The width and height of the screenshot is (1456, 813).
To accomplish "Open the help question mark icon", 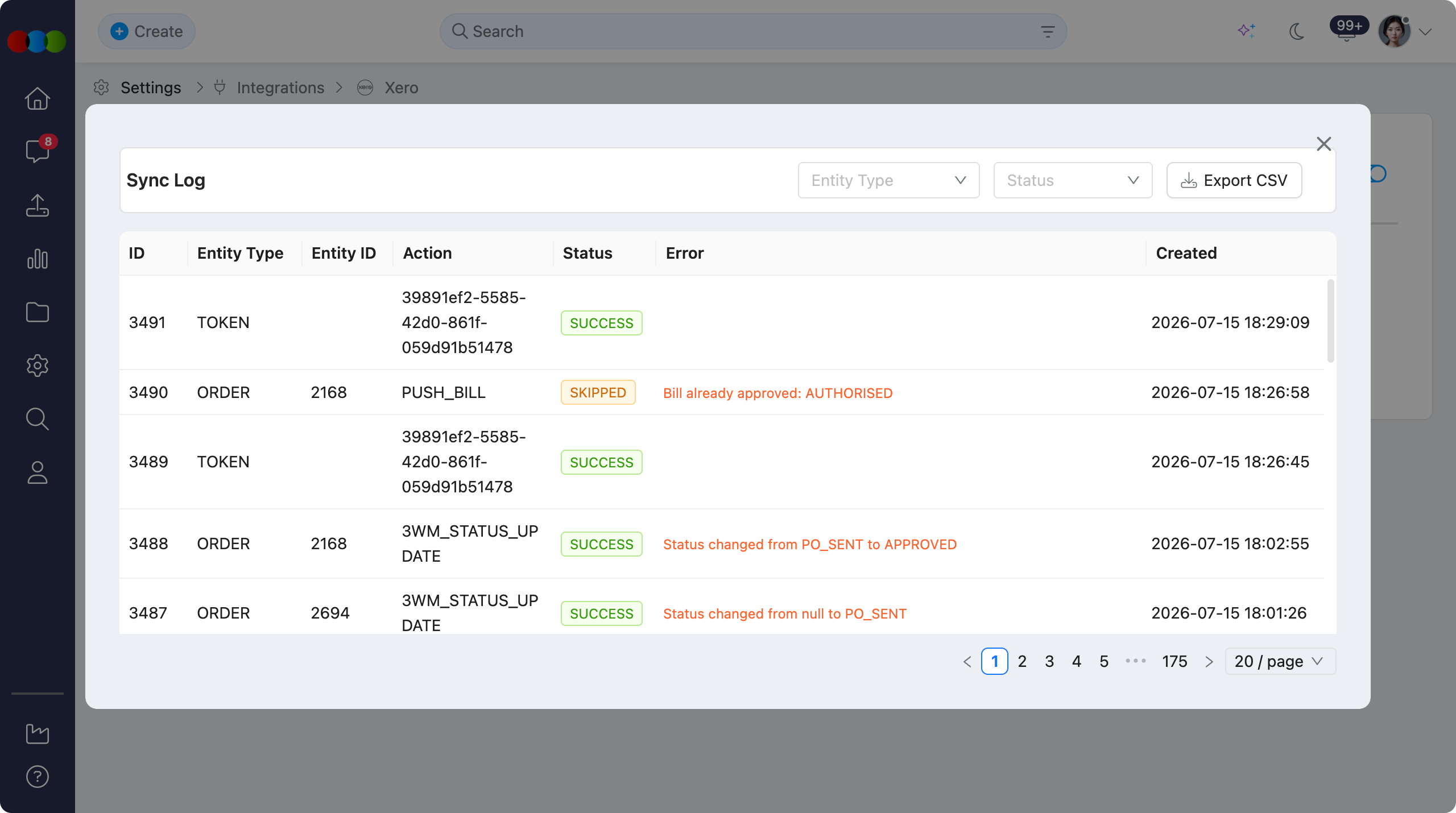I will click(x=38, y=777).
